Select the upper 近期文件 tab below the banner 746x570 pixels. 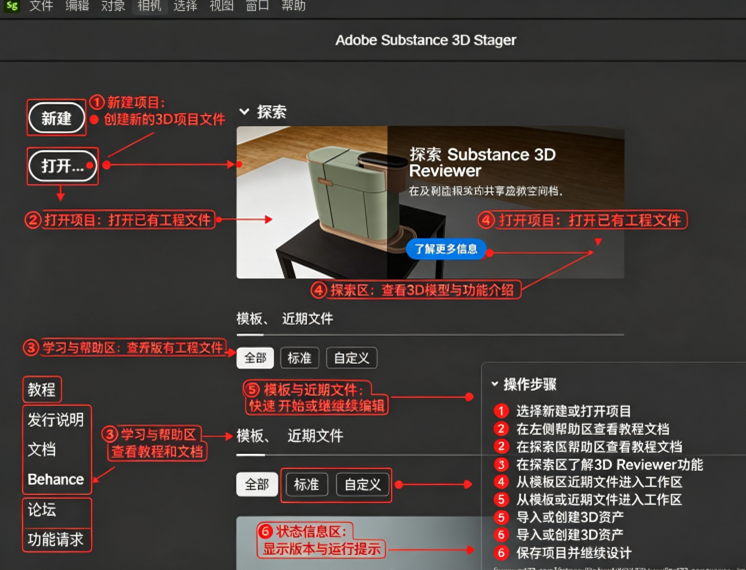(307, 318)
